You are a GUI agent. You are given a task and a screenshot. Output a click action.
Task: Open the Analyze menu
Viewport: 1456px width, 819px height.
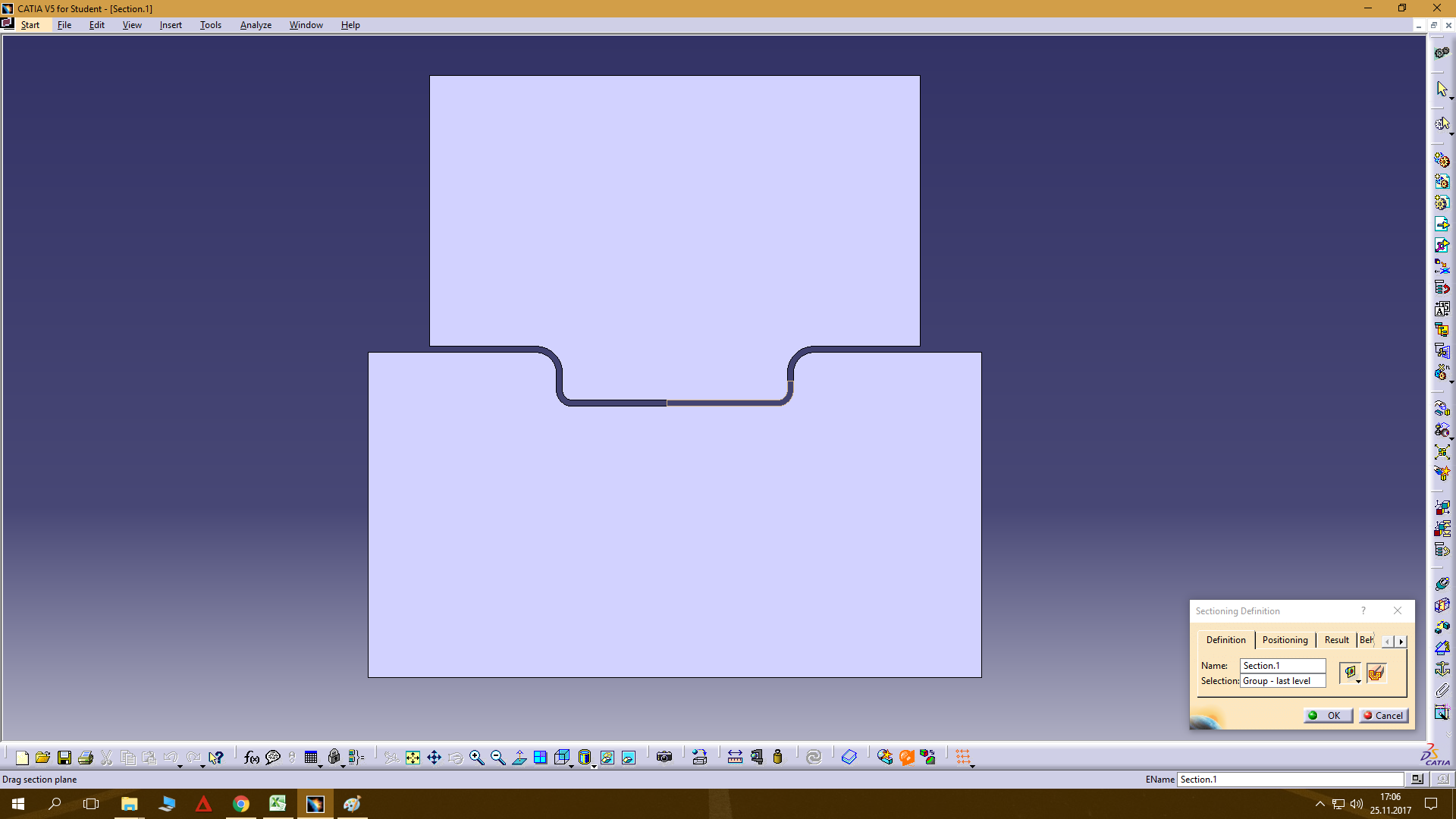coord(256,25)
